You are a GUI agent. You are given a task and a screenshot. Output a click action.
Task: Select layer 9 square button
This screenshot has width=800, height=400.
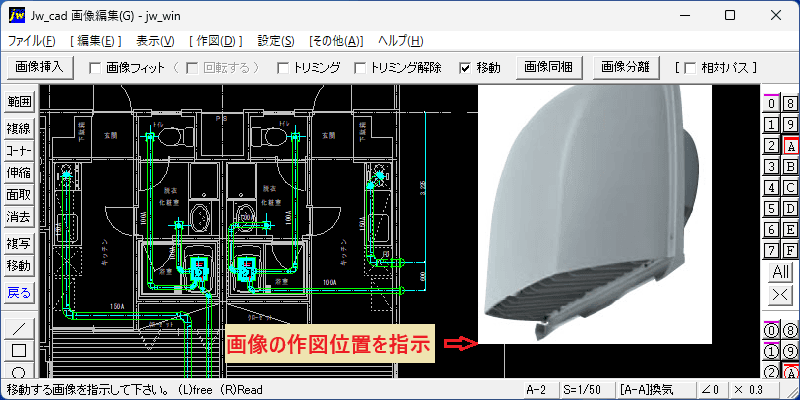pyautogui.click(x=790, y=125)
